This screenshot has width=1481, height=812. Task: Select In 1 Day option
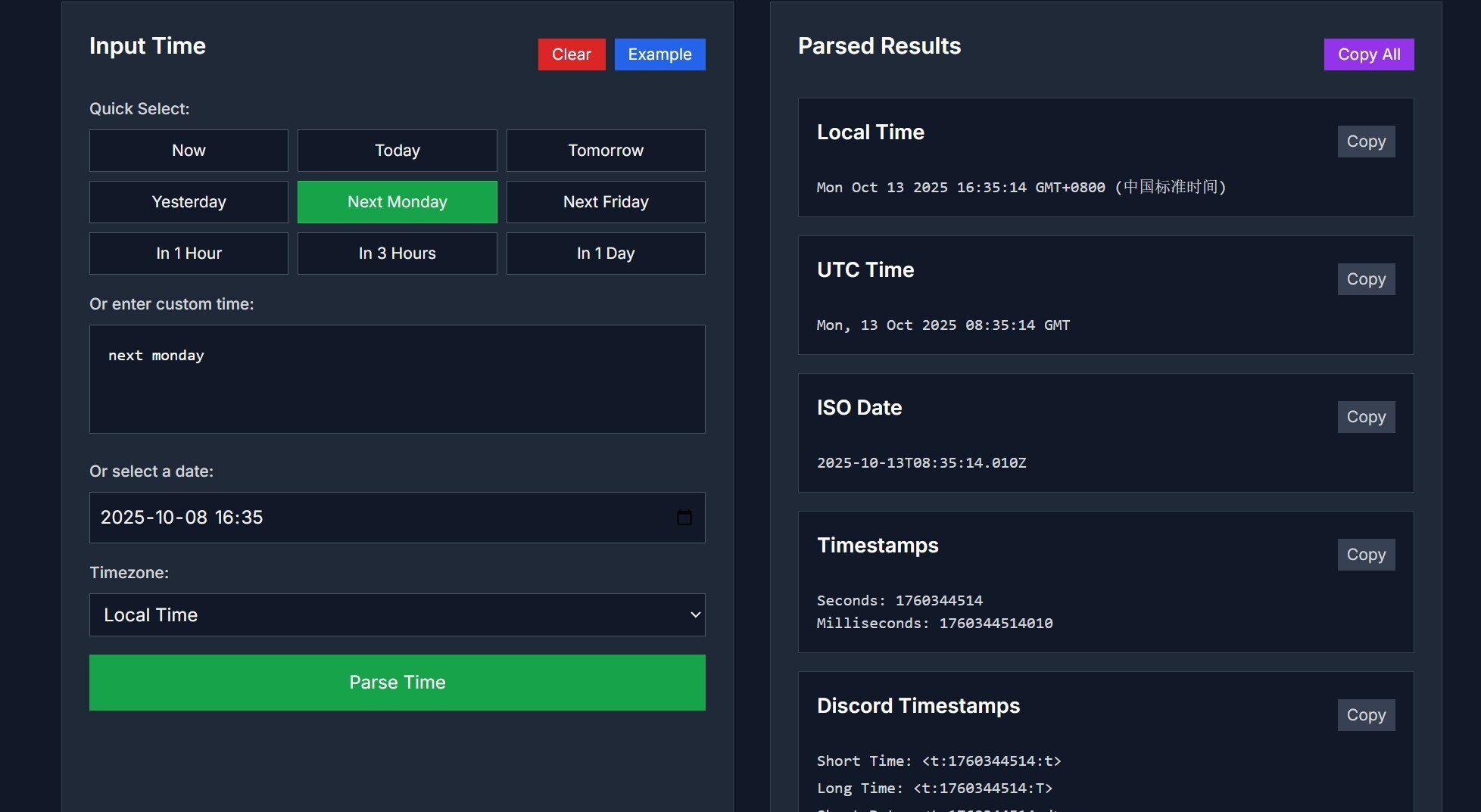coord(605,254)
